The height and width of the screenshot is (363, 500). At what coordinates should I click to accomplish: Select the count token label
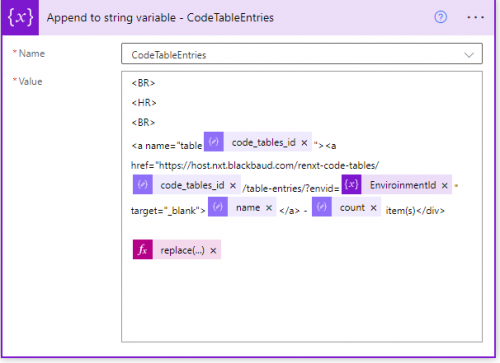click(x=352, y=208)
